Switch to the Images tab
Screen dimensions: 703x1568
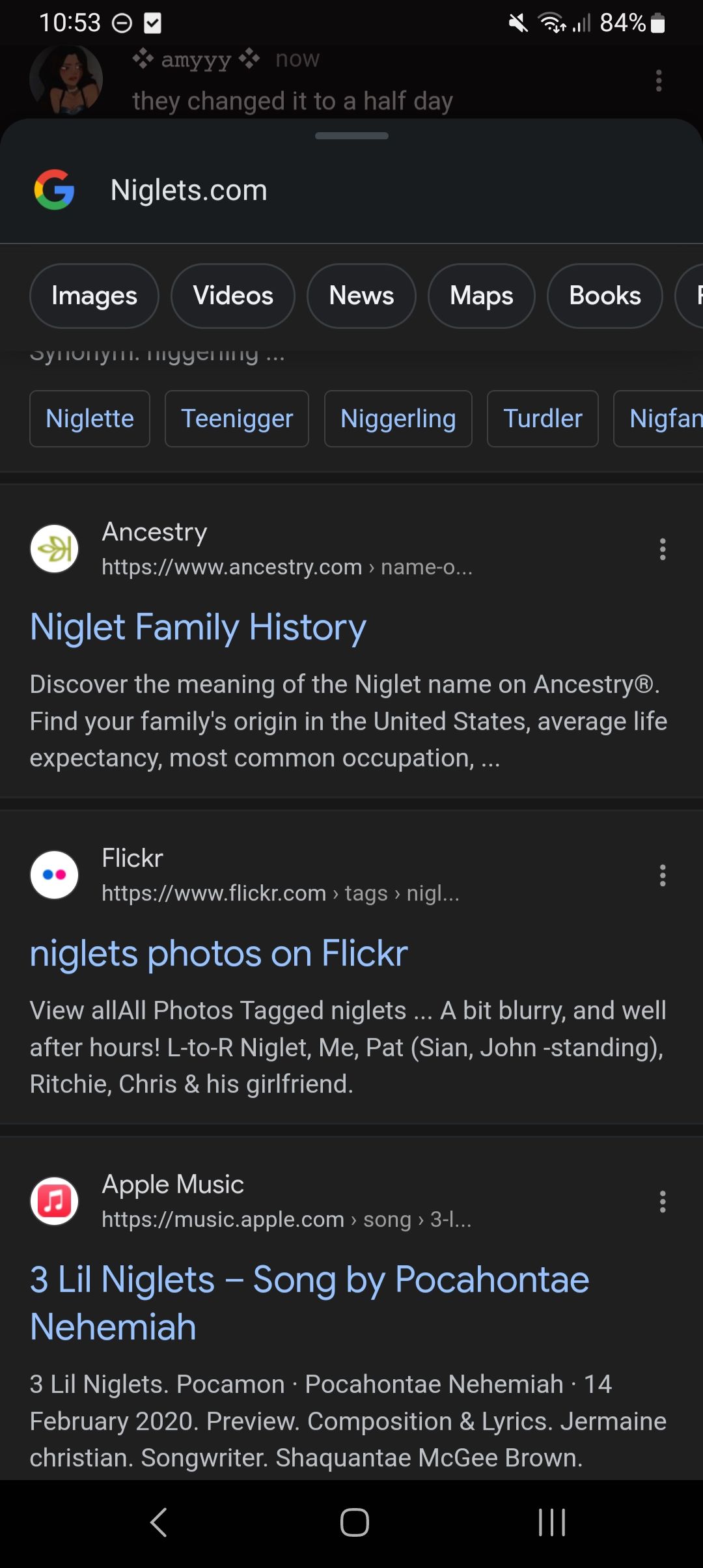click(x=94, y=296)
